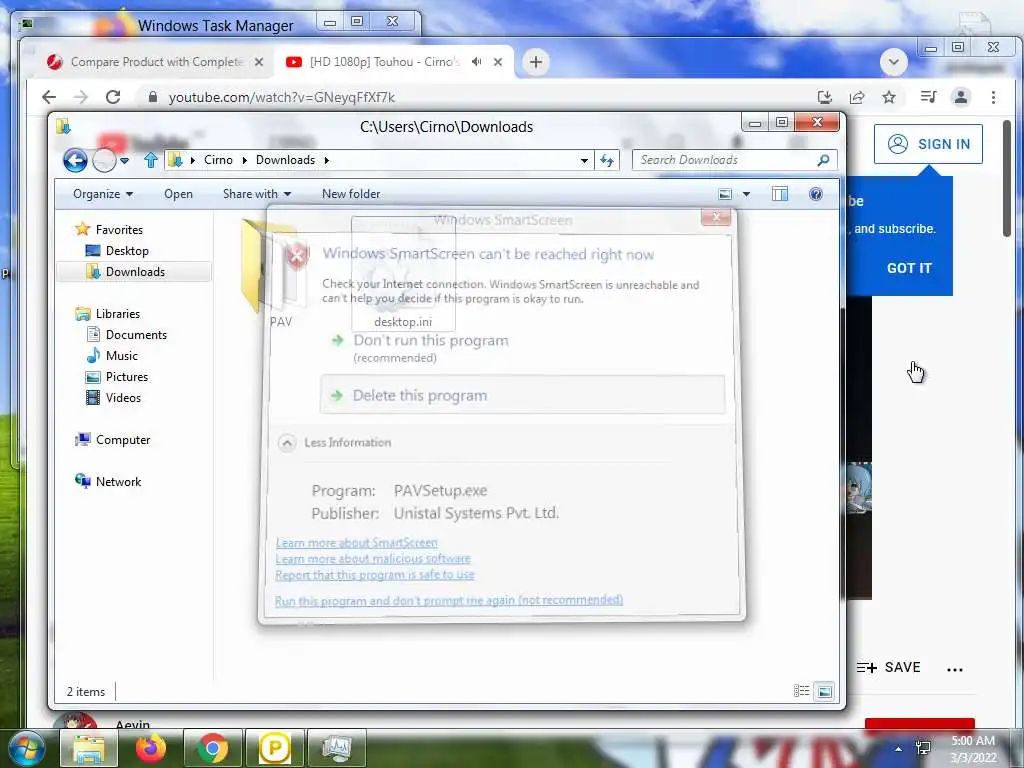This screenshot has width=1024, height=768.
Task: Open a new Chrome tab
Action: click(x=536, y=62)
